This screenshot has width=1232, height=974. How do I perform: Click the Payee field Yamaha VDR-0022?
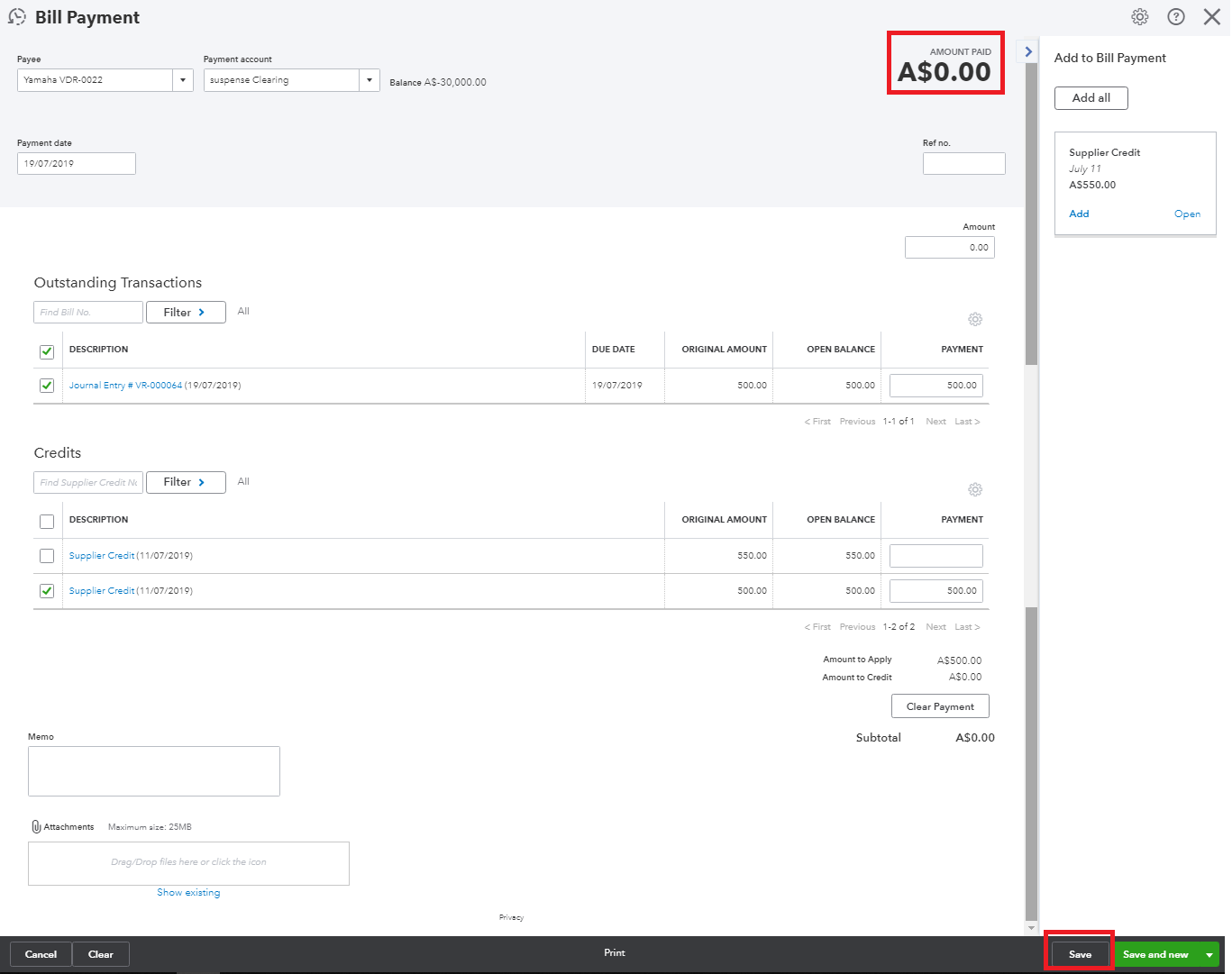95,80
